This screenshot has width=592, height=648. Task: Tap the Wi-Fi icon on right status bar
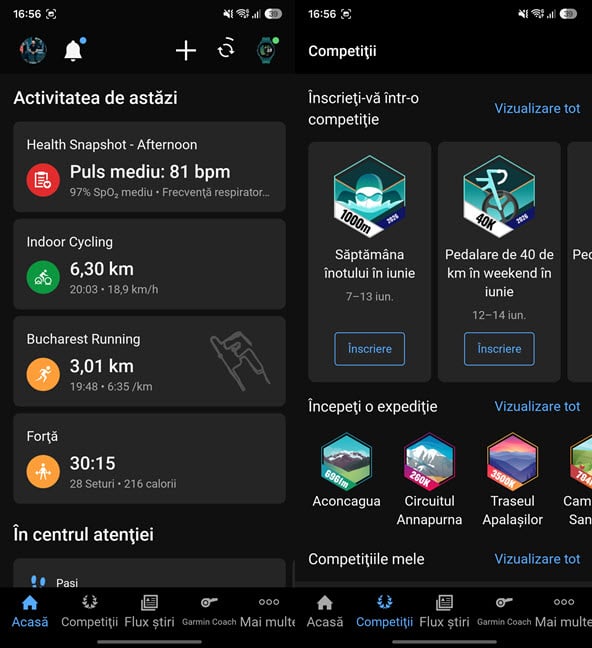537,14
